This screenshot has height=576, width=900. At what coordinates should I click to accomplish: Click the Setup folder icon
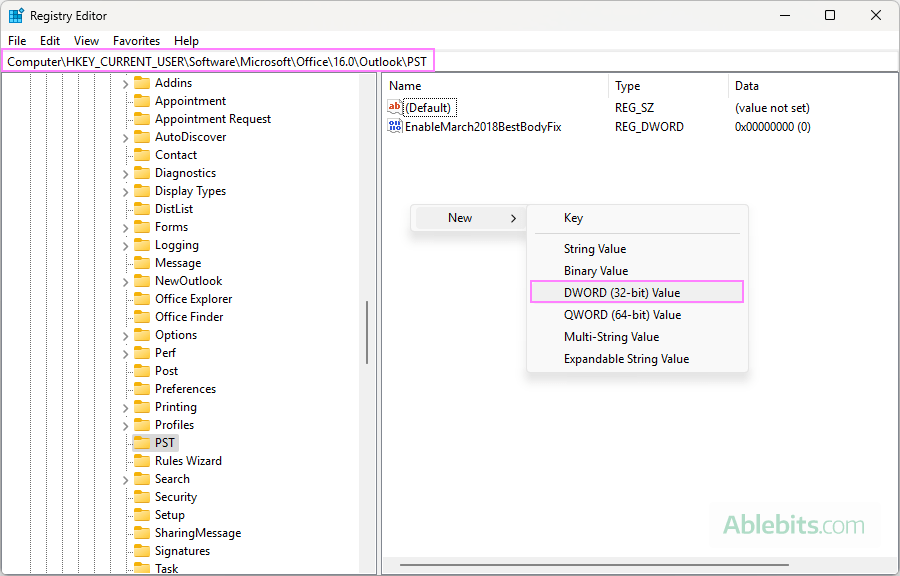pyautogui.click(x=142, y=515)
